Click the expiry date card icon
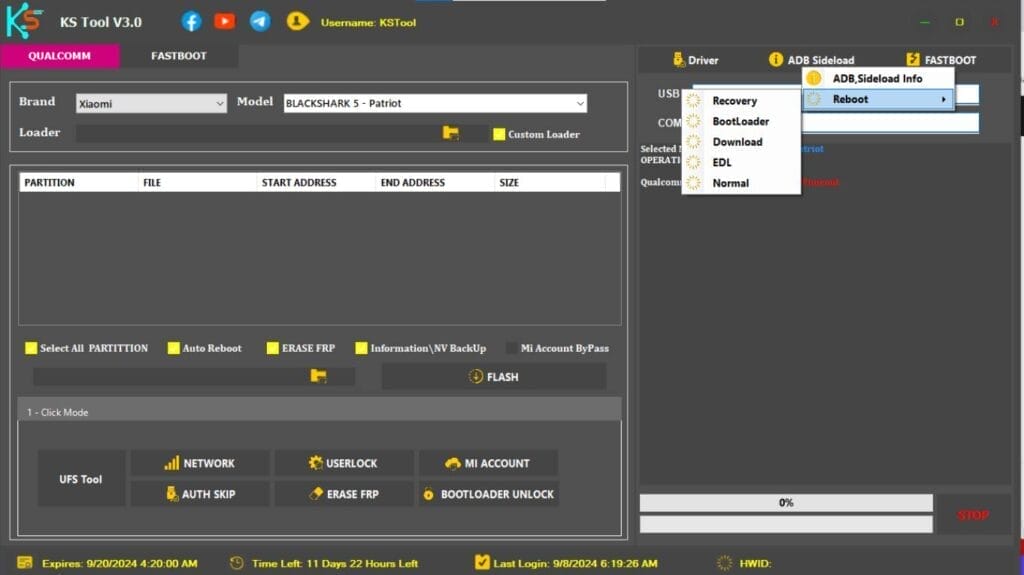This screenshot has height=575, width=1024. [x=25, y=563]
